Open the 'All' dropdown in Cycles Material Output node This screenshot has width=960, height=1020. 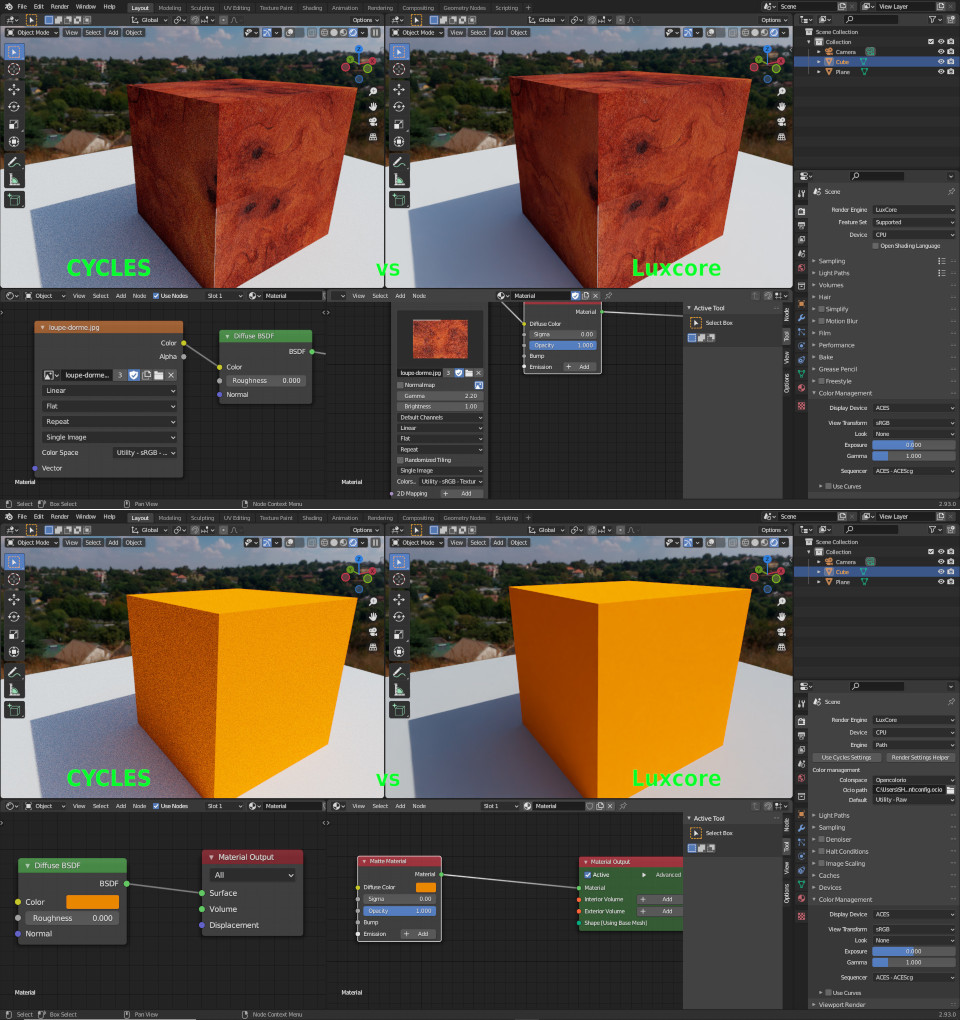[252, 875]
